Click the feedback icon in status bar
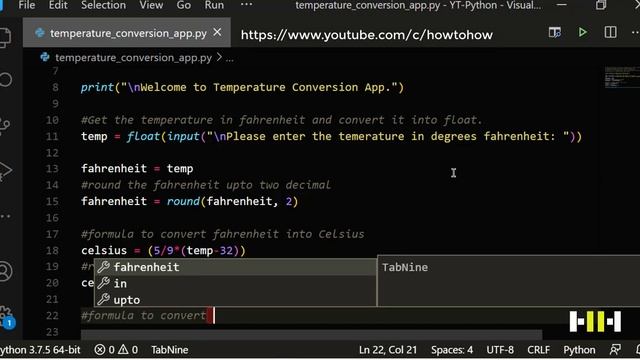This screenshot has height=360, width=640. pyautogui.click(x=615, y=349)
